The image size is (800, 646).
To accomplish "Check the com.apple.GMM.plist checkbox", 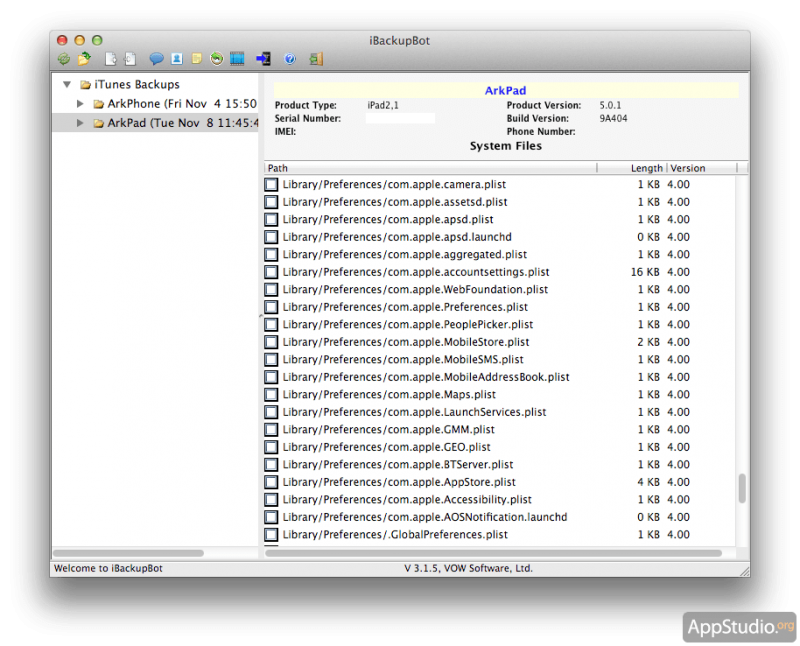I will [271, 430].
